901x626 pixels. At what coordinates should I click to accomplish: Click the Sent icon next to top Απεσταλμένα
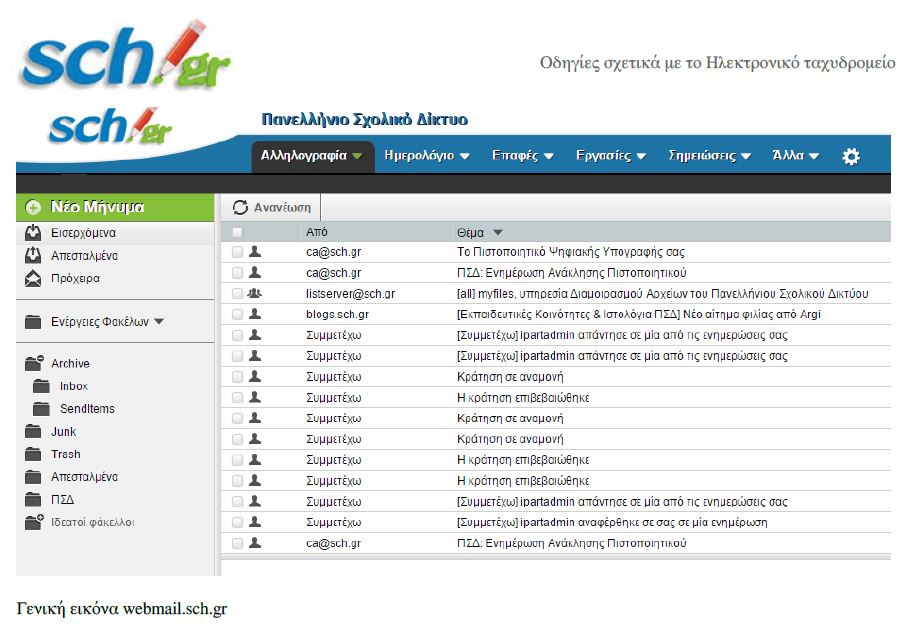point(33,256)
